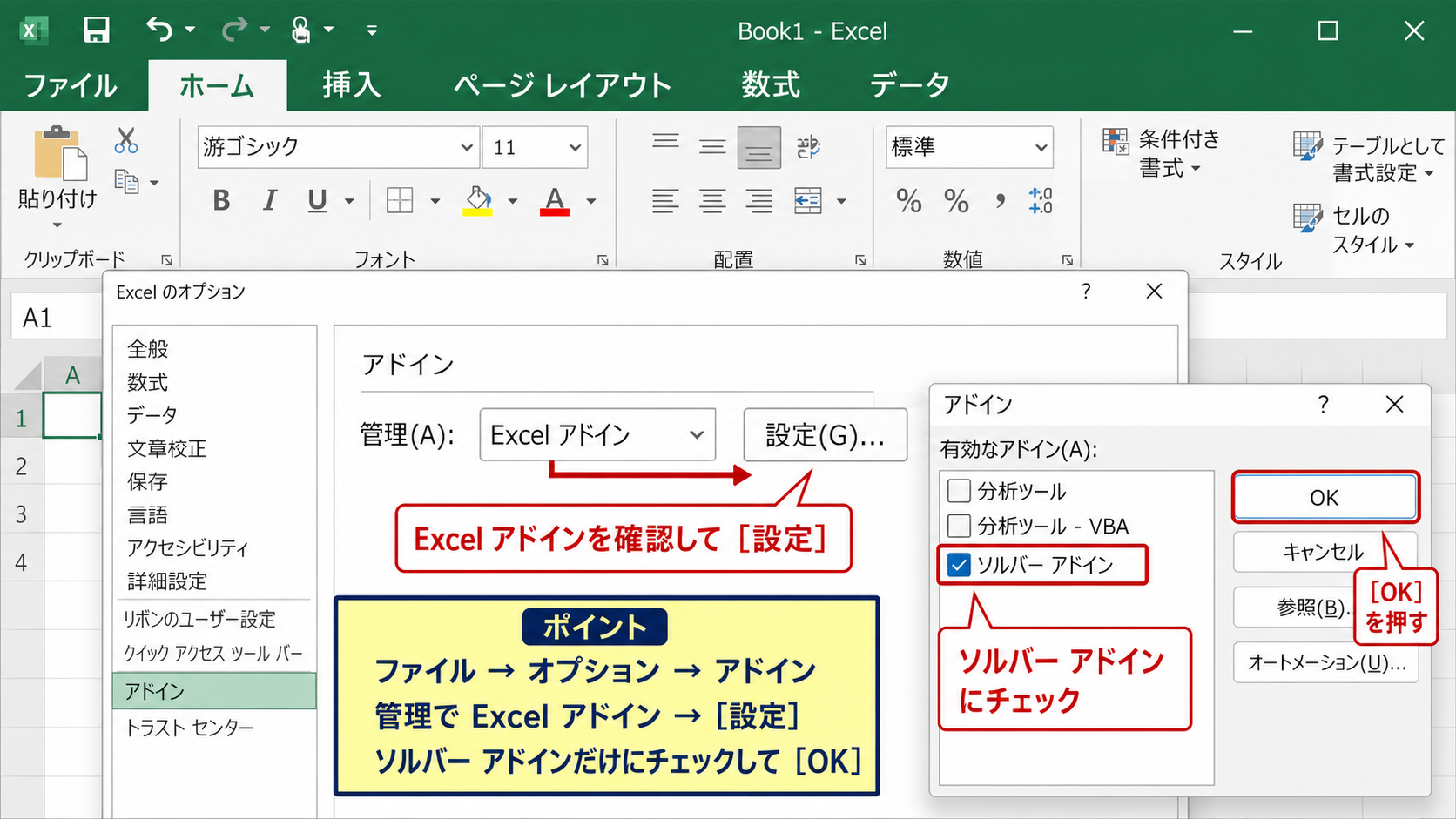Toggle Italic formatting
The image size is (1456, 819).
pos(270,201)
